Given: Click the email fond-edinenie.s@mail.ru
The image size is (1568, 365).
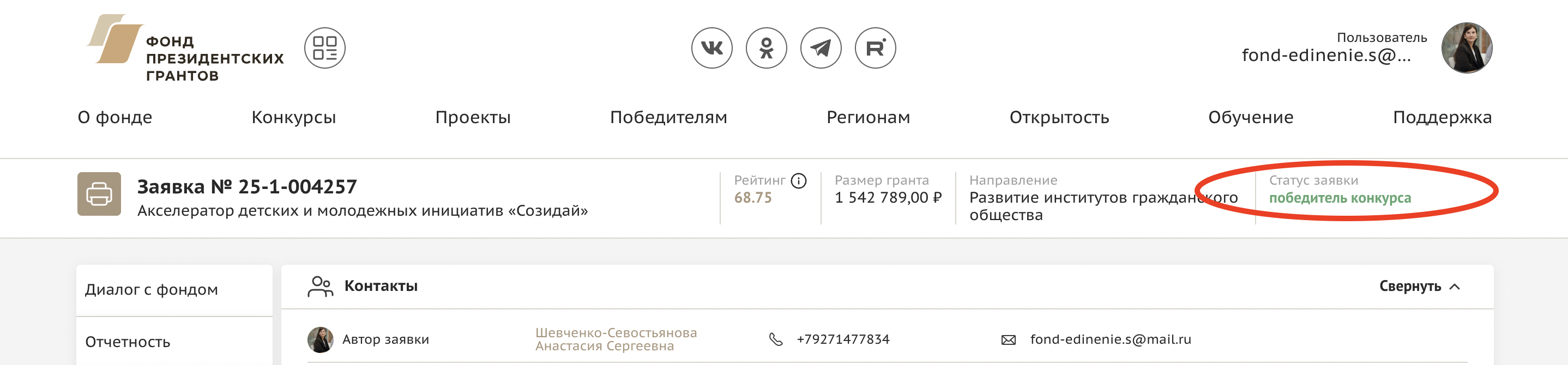Looking at the screenshot, I should point(1109,339).
